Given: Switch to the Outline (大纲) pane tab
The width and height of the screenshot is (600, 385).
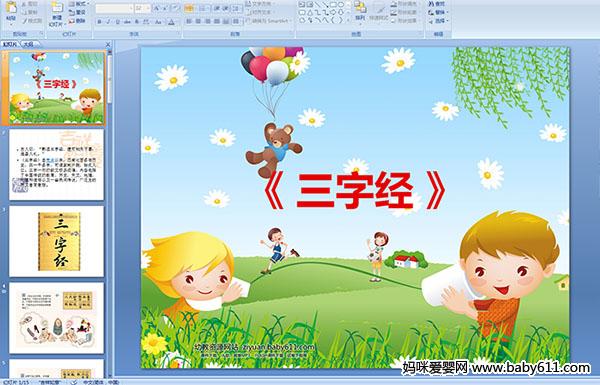Looking at the screenshot, I should 28,44.
